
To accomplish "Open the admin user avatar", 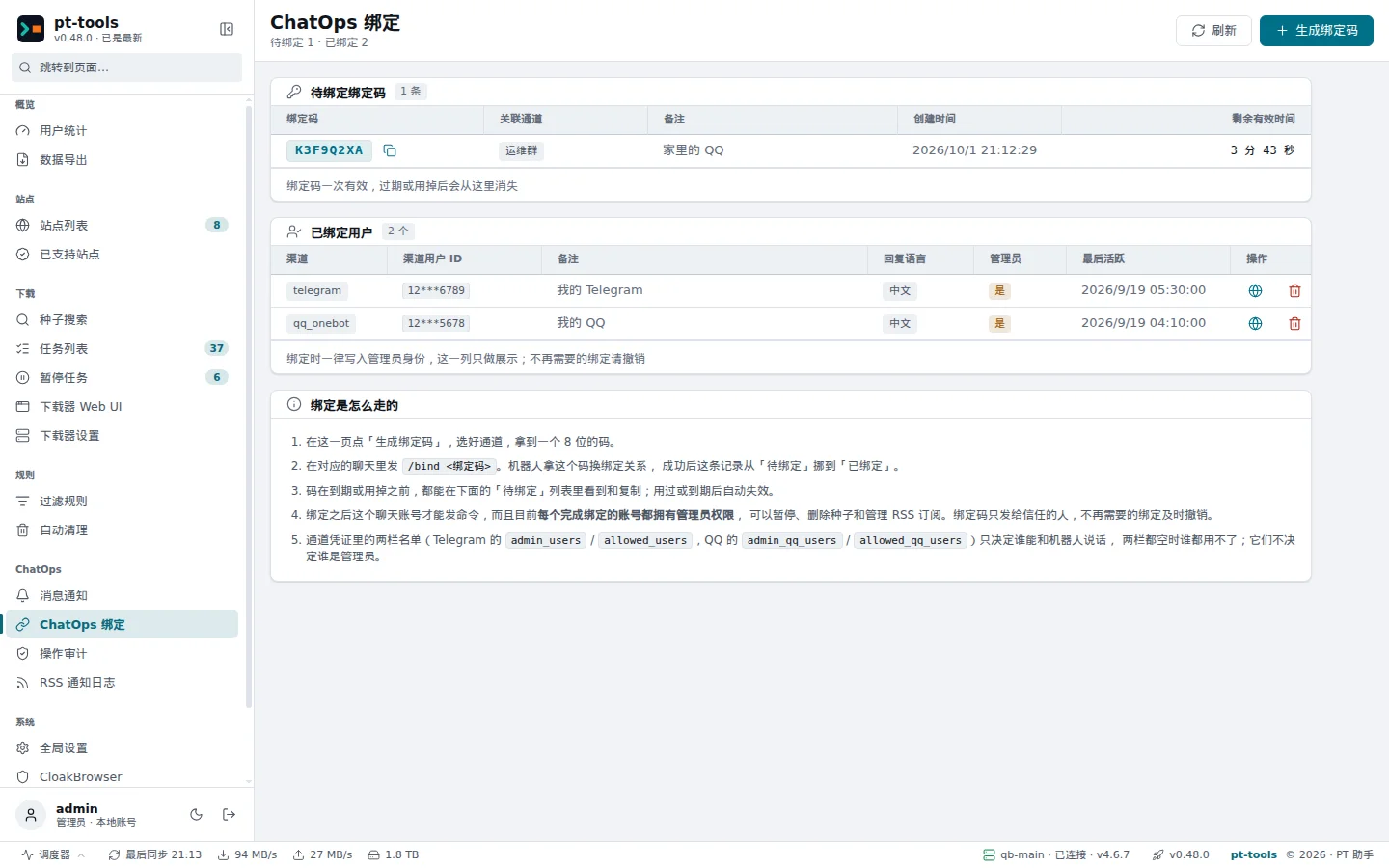I will coord(31,815).
